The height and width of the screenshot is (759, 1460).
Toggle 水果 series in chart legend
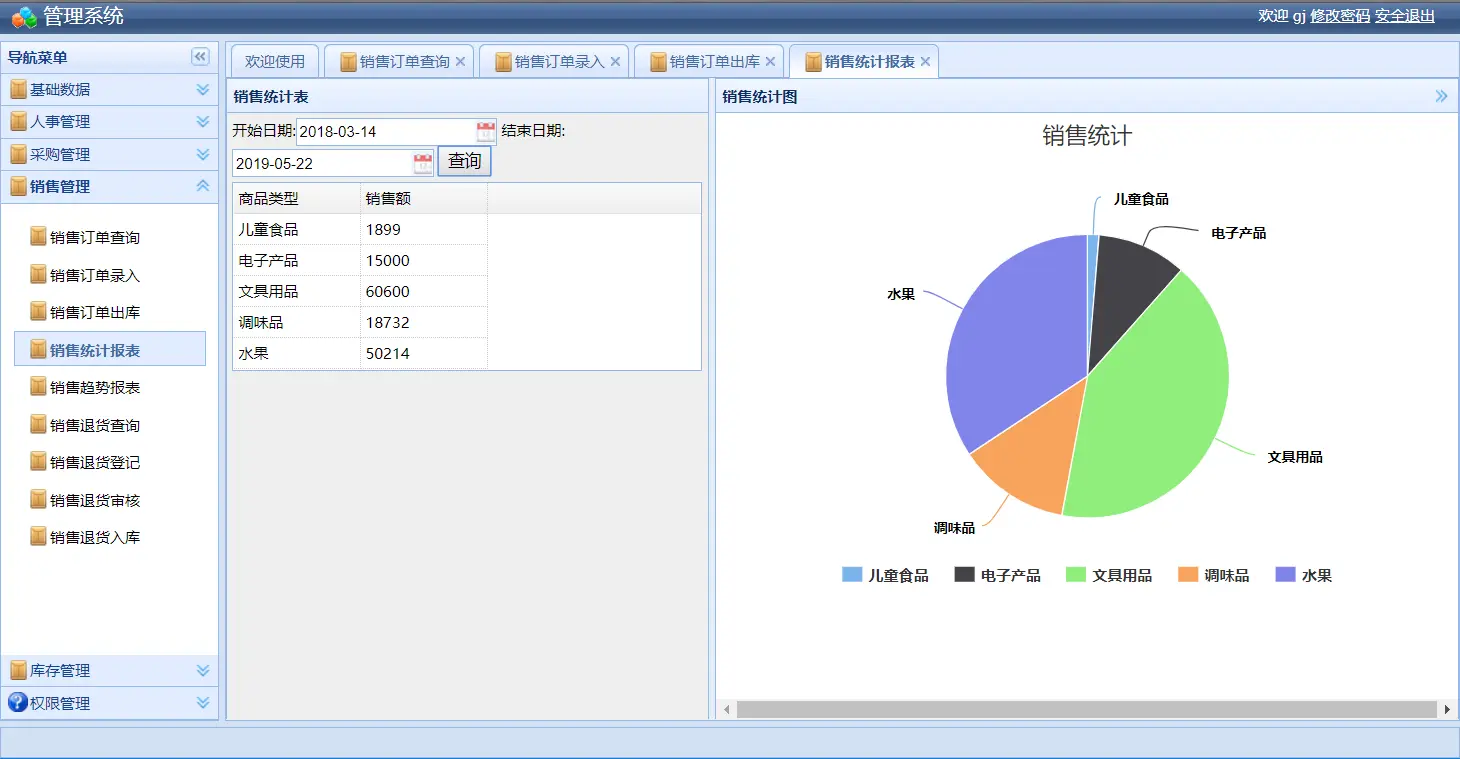[1304, 575]
